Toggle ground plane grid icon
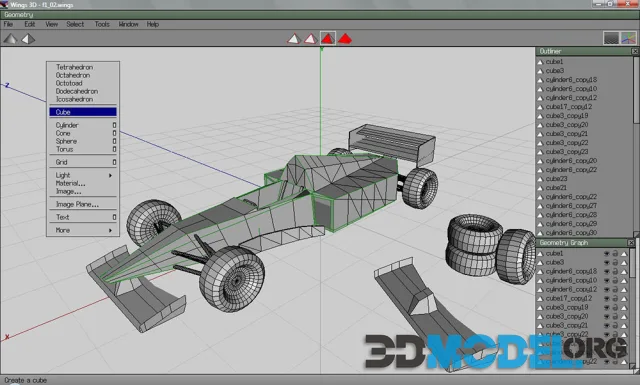The image size is (640, 385). [611, 38]
